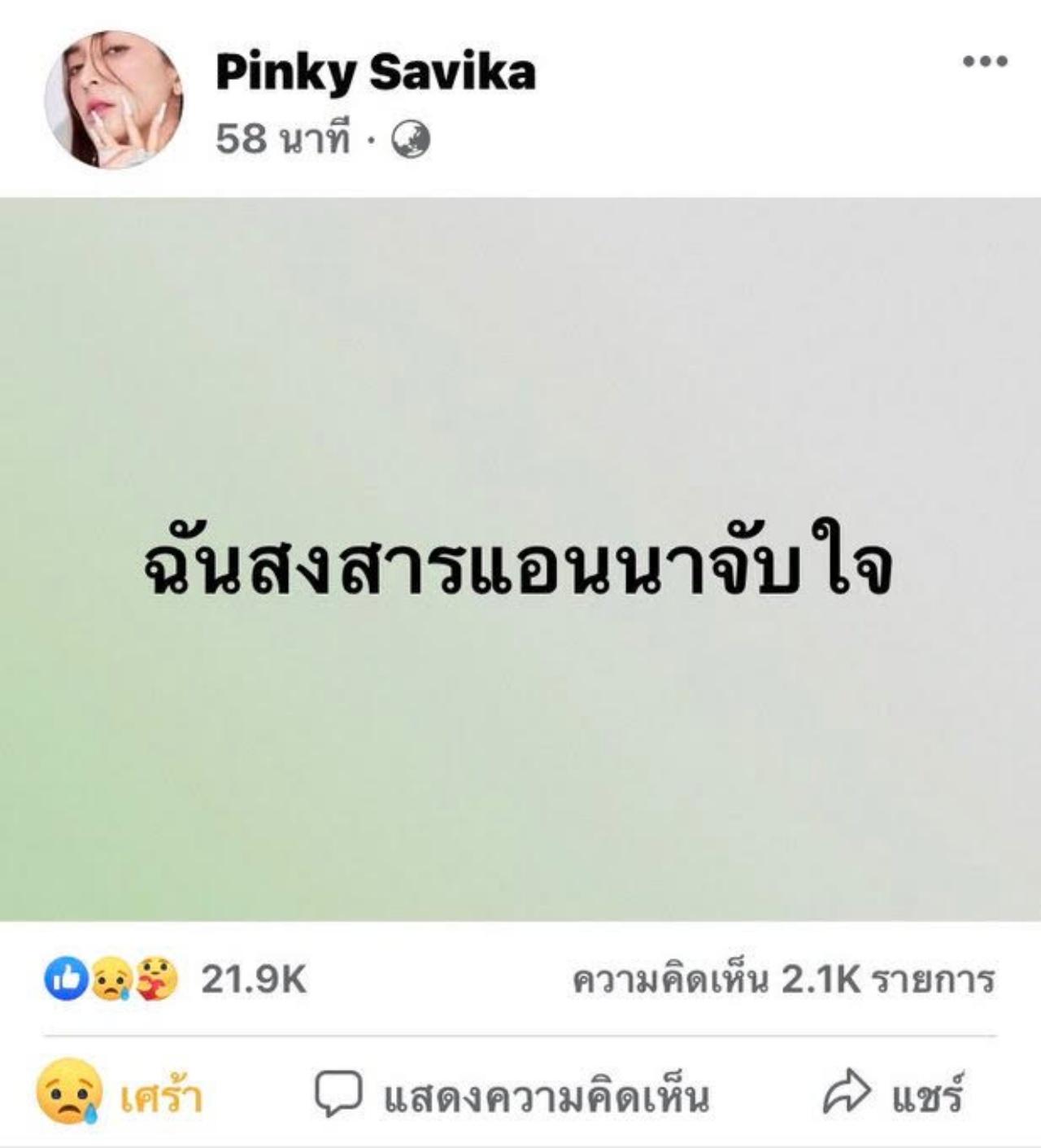Open ความคิดเห็น 2.1K รายการ comments list
The height and width of the screenshot is (1148, 1041).
[784, 979]
